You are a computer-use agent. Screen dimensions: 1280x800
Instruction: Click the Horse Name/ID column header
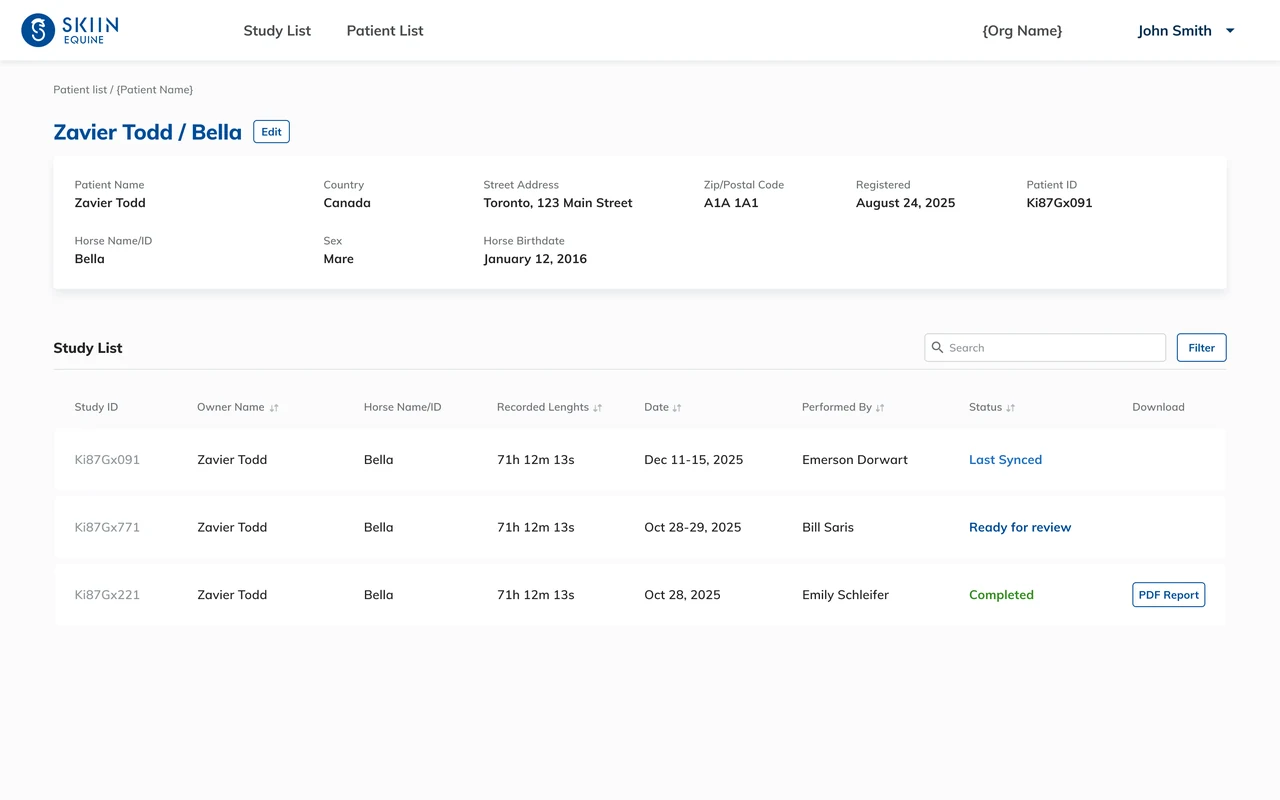pos(402,408)
